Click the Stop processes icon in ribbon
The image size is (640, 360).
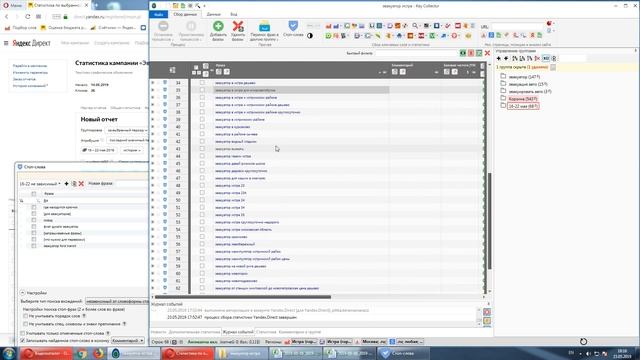(163, 26)
